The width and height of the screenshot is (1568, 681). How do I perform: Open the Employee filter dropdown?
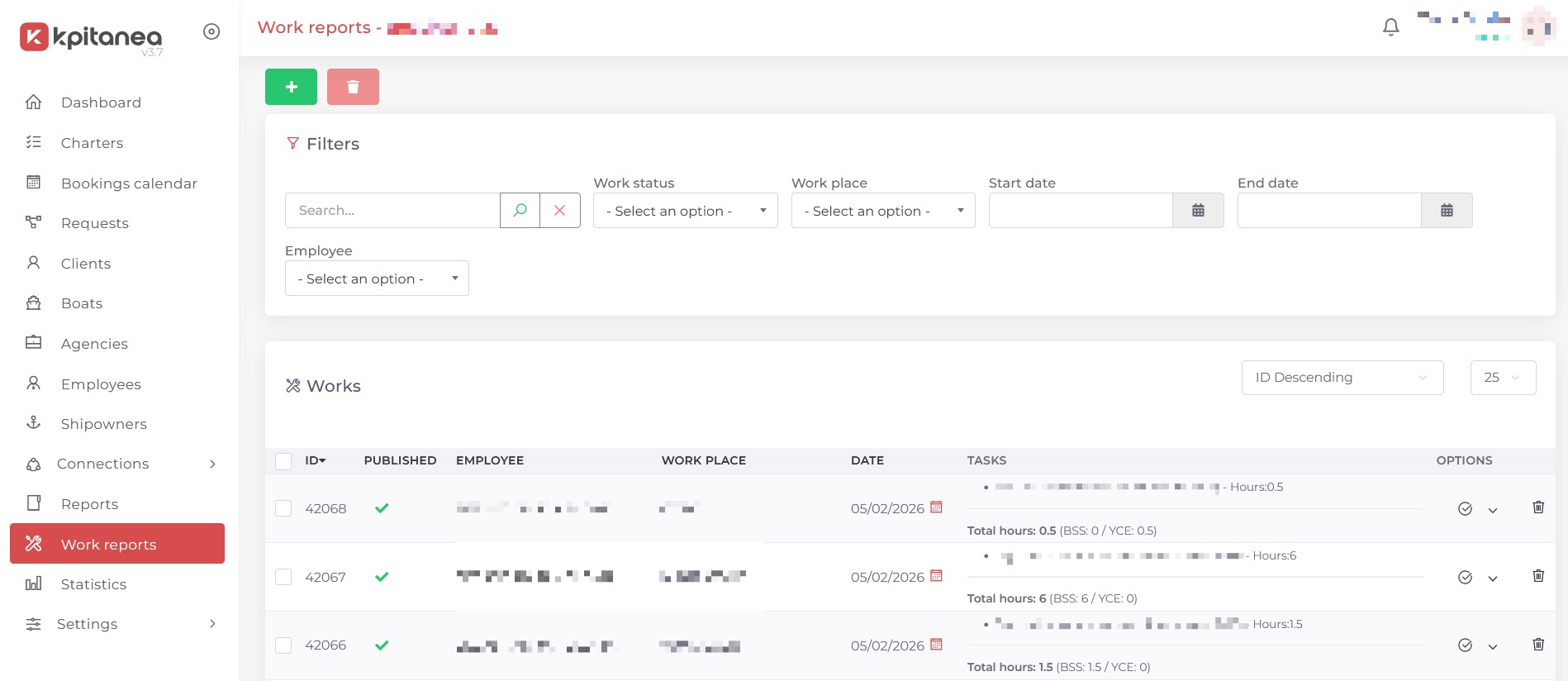coord(377,279)
